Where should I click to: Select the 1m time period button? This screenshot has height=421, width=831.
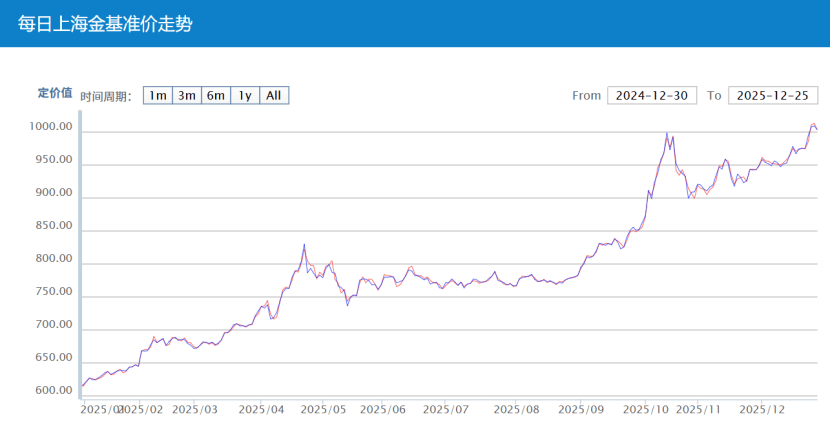pos(156,95)
